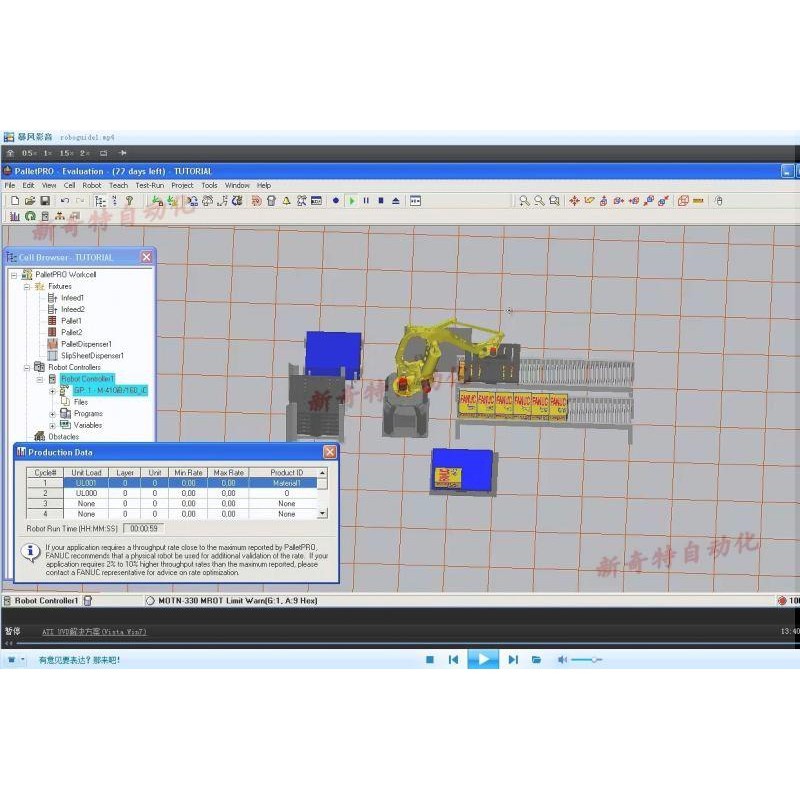This screenshot has height=800, width=800.
Task: Select Infeed2 in the Cell Browser
Action: tap(73, 309)
